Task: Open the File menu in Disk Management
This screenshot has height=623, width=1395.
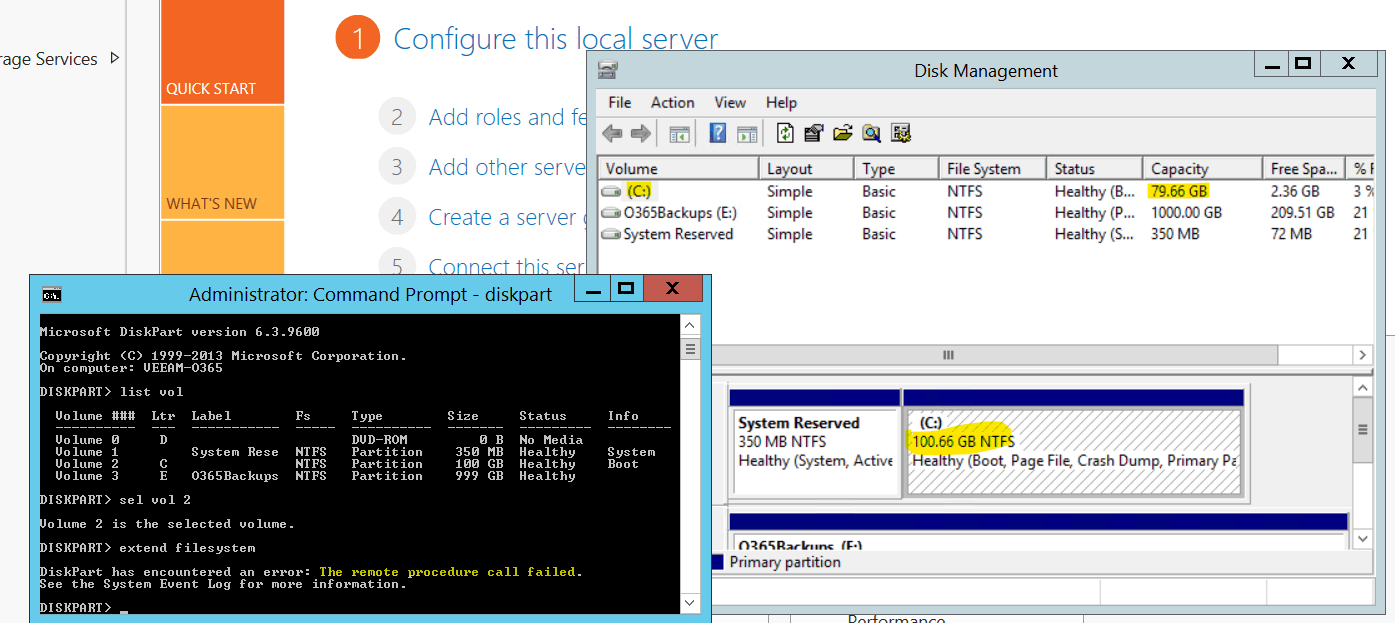Action: (x=620, y=102)
